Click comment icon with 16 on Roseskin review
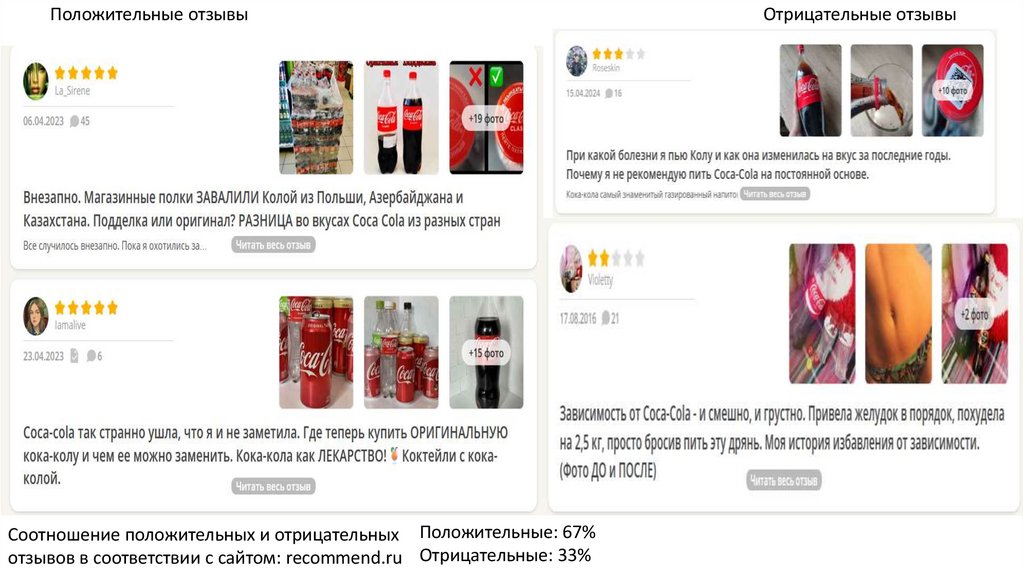Screen dimensions: 1024x574 click(x=609, y=93)
